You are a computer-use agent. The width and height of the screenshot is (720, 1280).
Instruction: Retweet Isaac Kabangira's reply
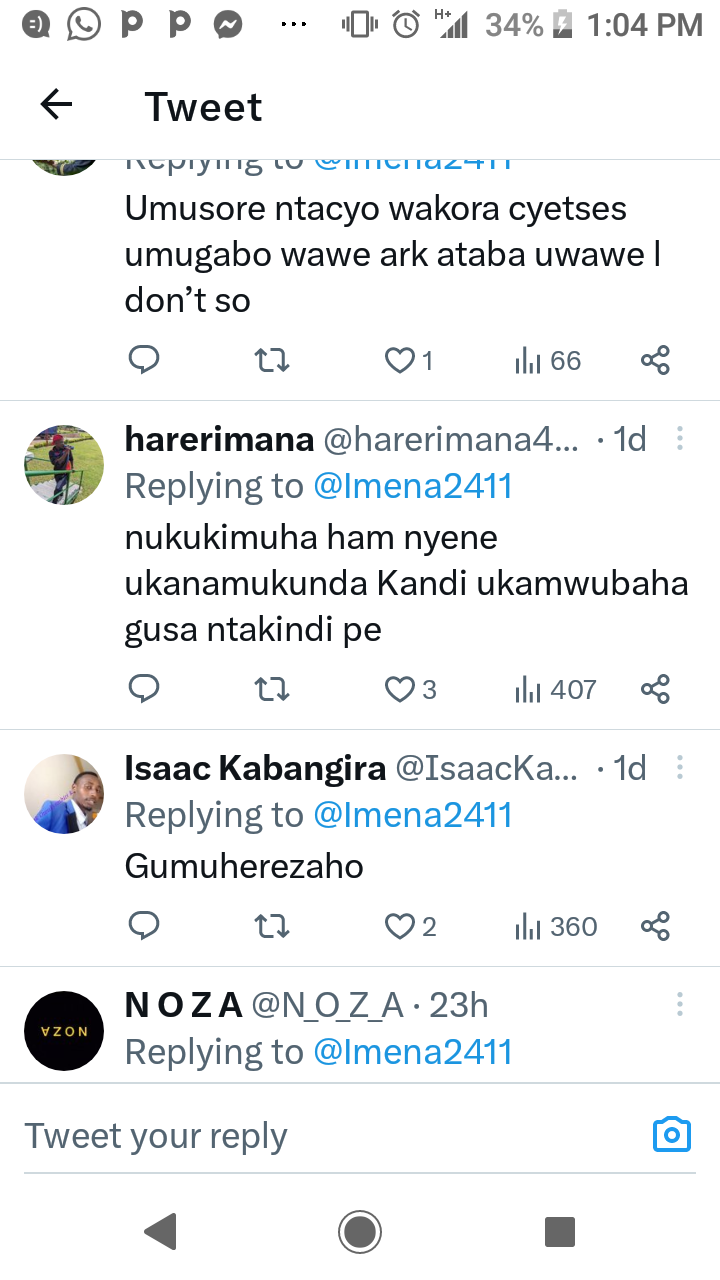pos(272,927)
